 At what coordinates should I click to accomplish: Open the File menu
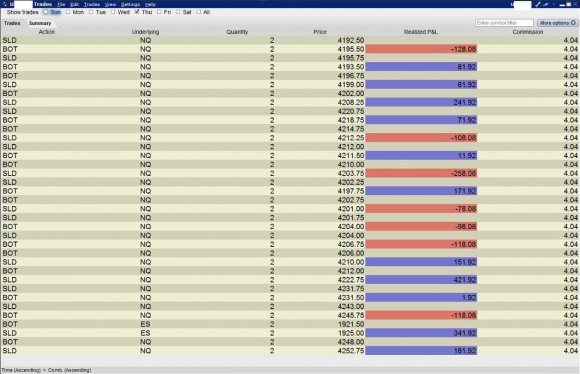point(61,4)
